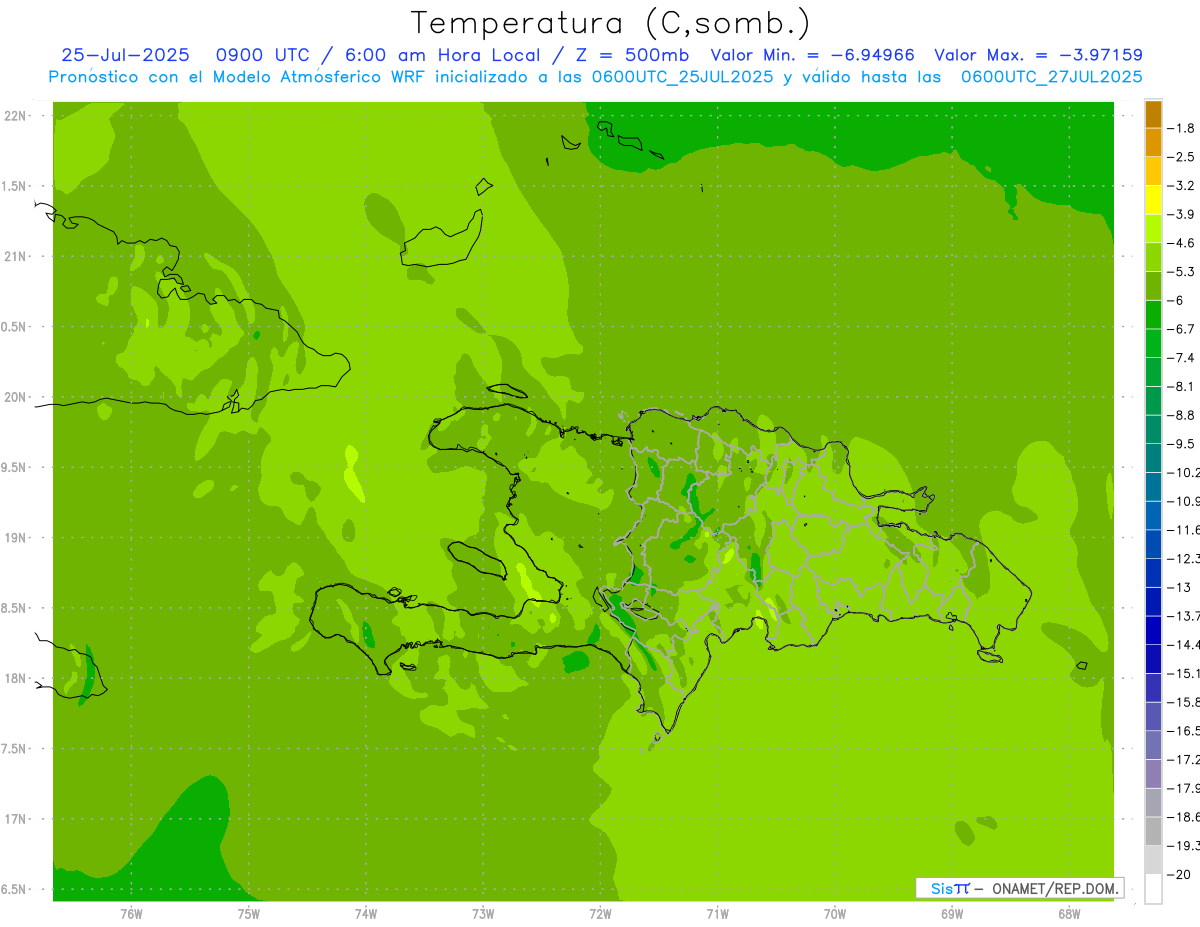Click the "ONAMET/REP.DOM." credit label
Image resolution: width=1200 pixels, height=927 pixels.
1054,888
